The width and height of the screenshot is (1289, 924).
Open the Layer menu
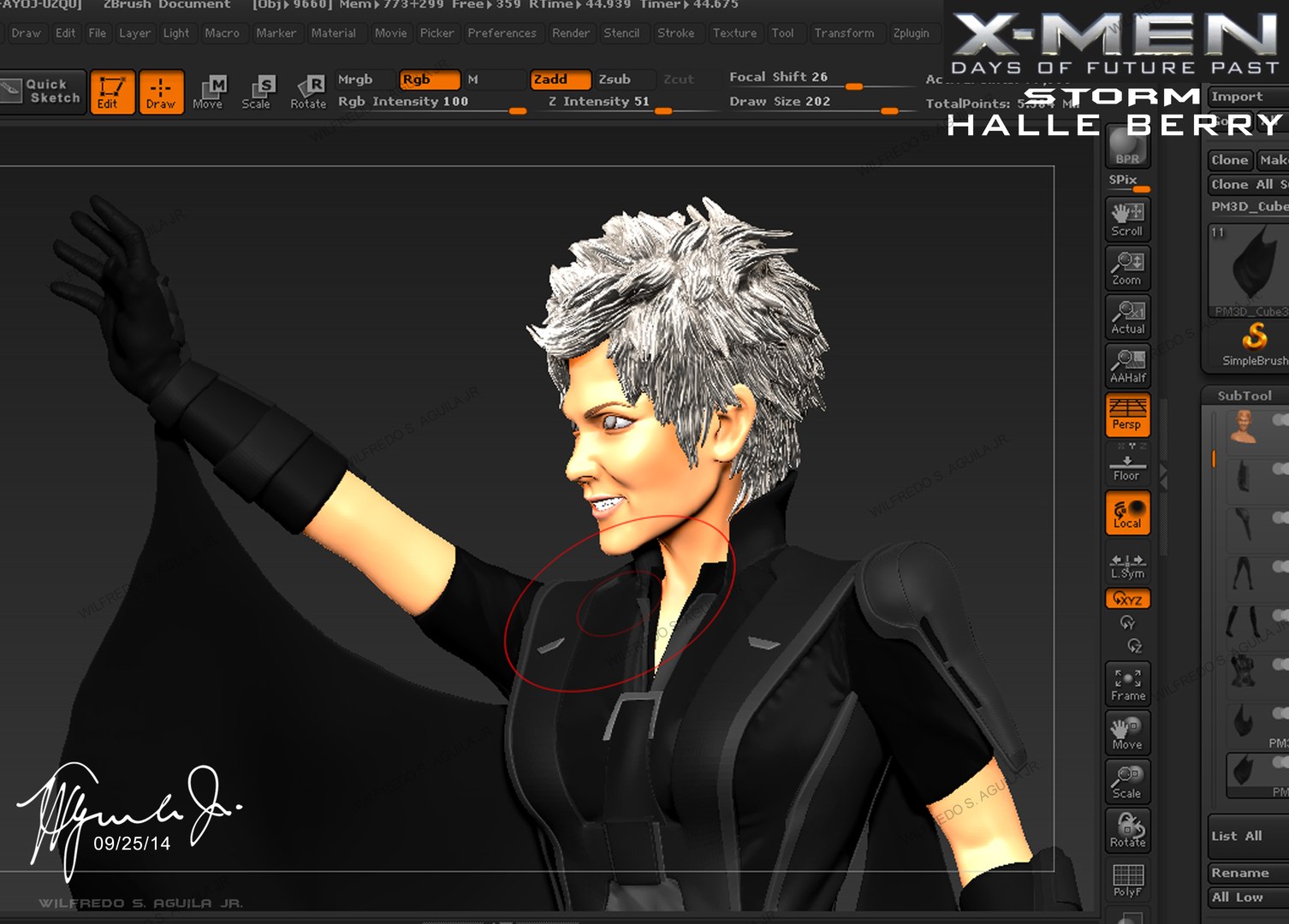coord(134,33)
